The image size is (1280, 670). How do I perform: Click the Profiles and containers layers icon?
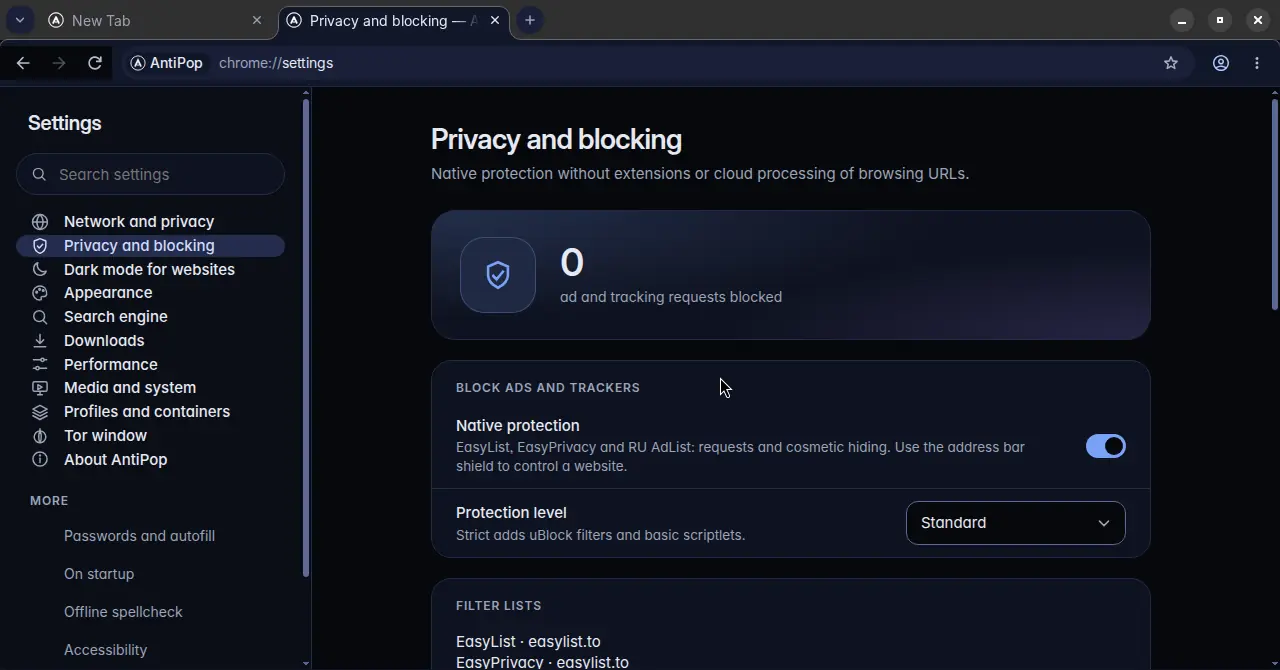pyautogui.click(x=40, y=412)
